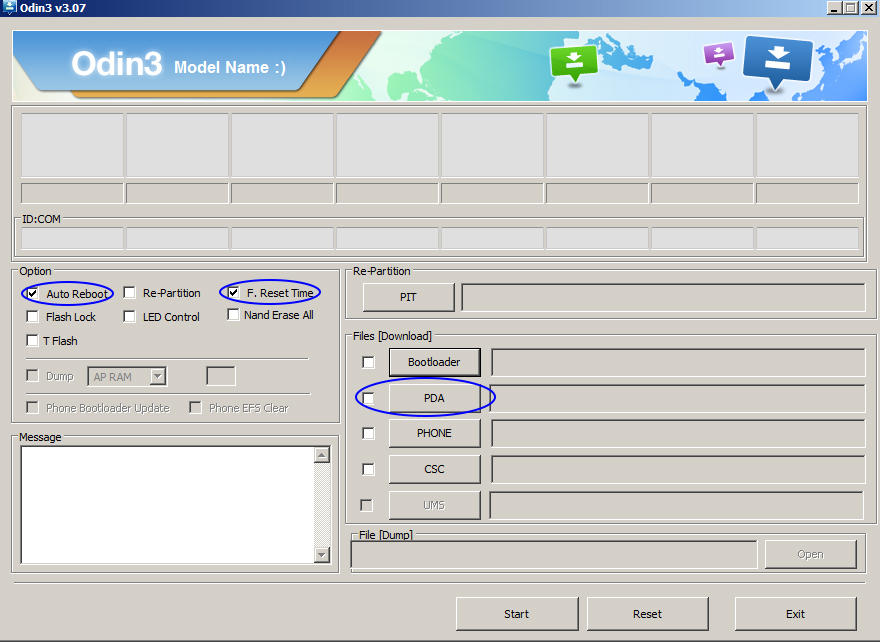Toggle the Auto Reboot checkbox
880x642 pixels.
33,294
